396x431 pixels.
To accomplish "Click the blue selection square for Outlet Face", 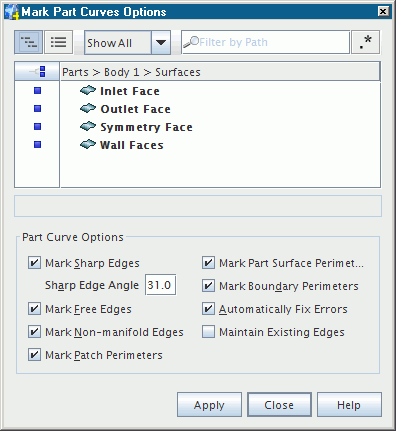I will pos(37,109).
